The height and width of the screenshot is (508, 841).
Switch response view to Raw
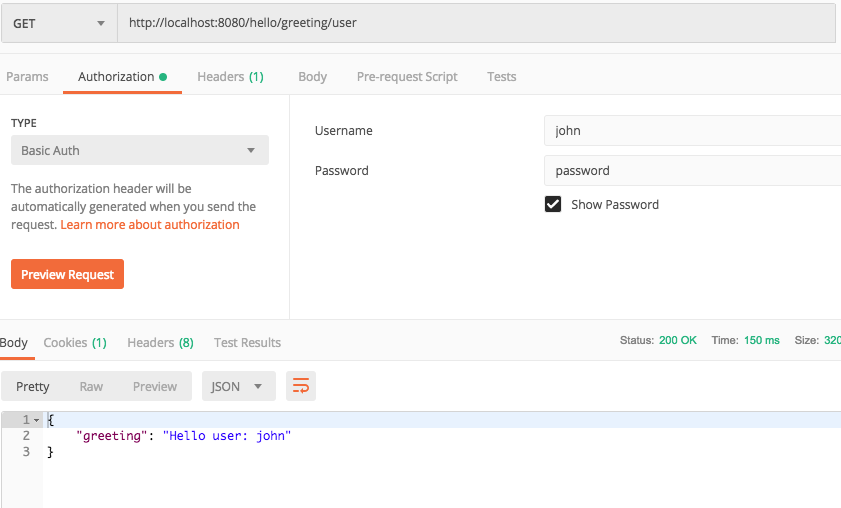[x=91, y=386]
